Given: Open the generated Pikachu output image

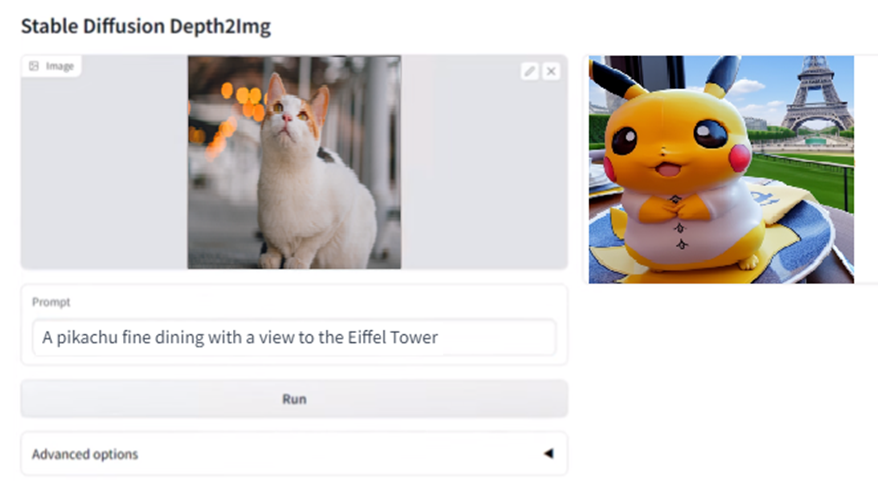Looking at the screenshot, I should tap(721, 169).
